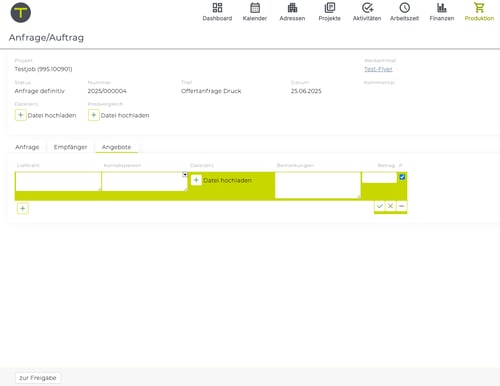The image size is (500, 386).
Task: Click the round T logo icon
Action: click(x=21, y=12)
